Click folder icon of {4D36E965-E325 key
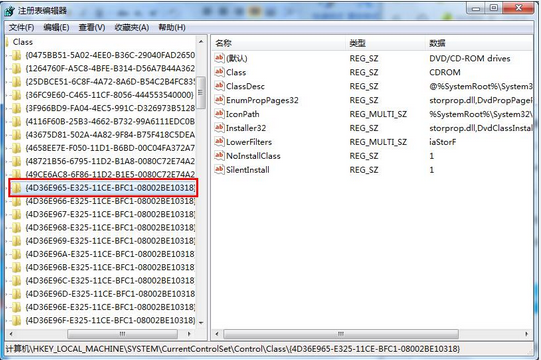This screenshot has width=541, height=360. click(16, 188)
